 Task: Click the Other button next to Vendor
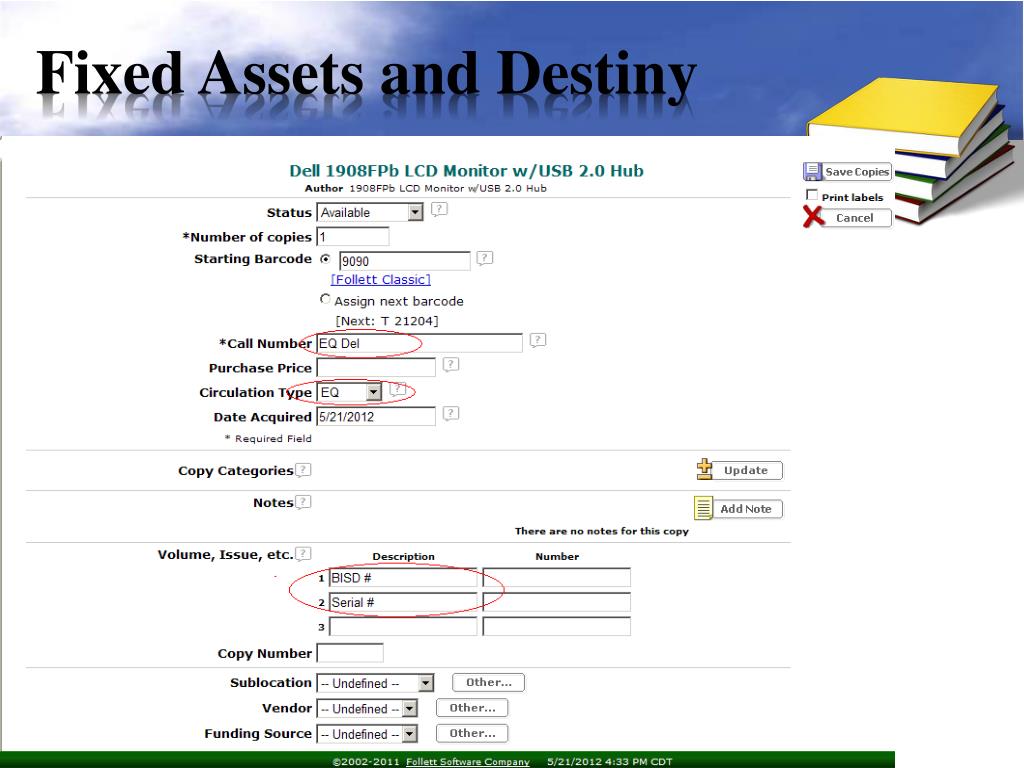(472, 708)
